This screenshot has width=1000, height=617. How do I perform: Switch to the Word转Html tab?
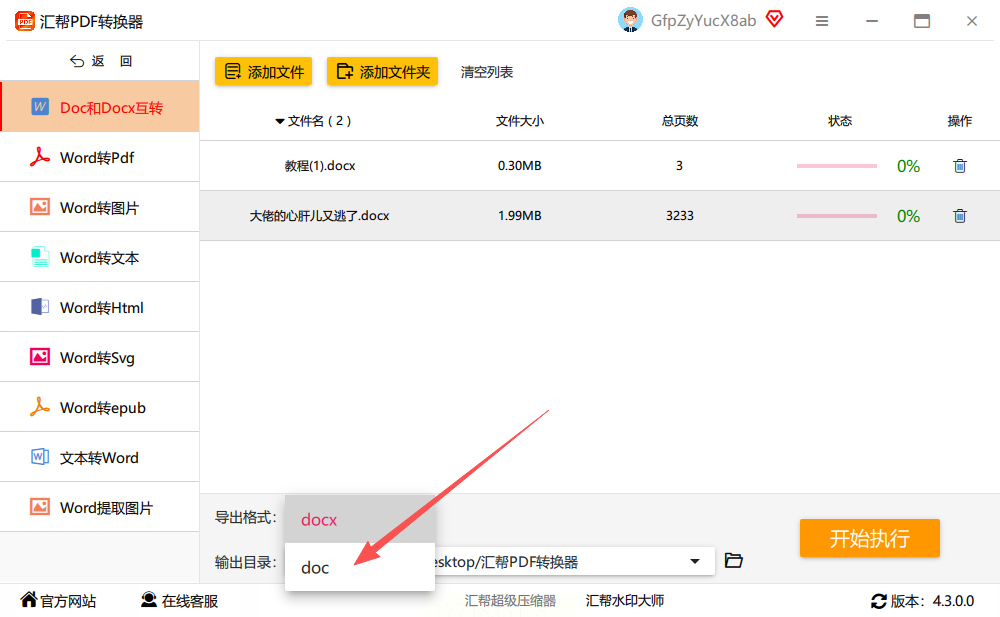[99, 307]
